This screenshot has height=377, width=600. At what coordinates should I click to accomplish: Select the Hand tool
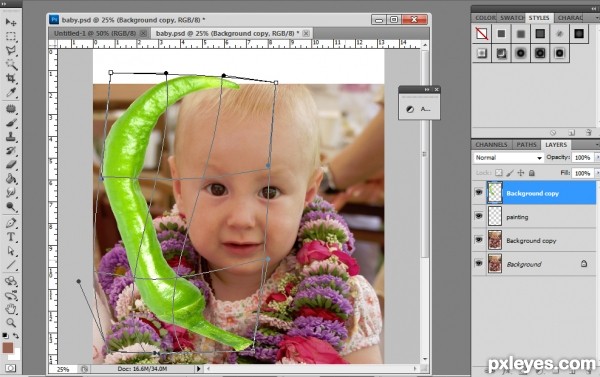click(x=11, y=308)
